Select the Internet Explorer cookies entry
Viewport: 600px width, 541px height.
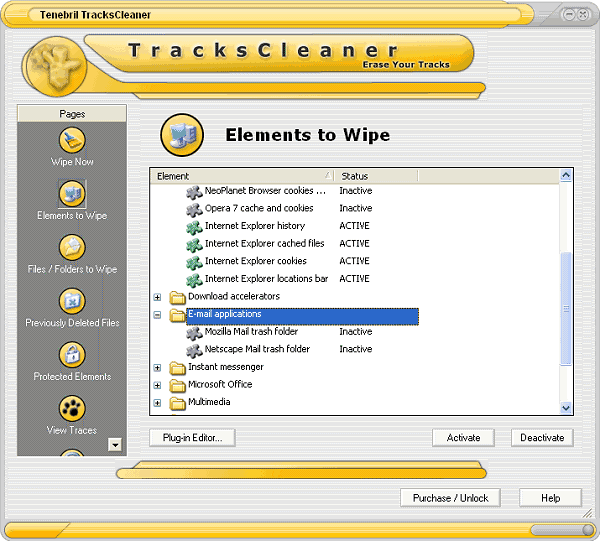[255, 261]
